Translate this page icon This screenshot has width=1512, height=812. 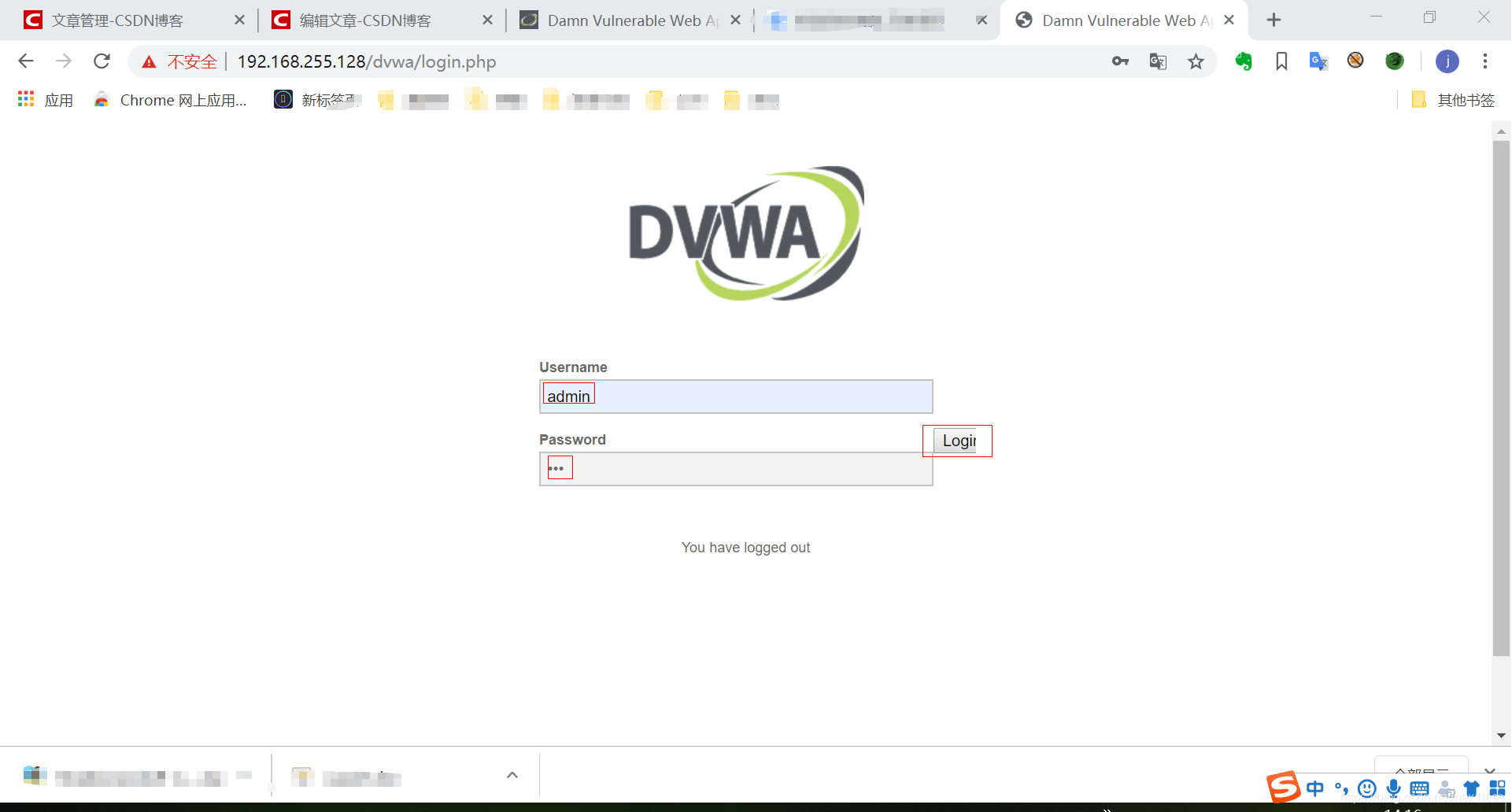1158,61
